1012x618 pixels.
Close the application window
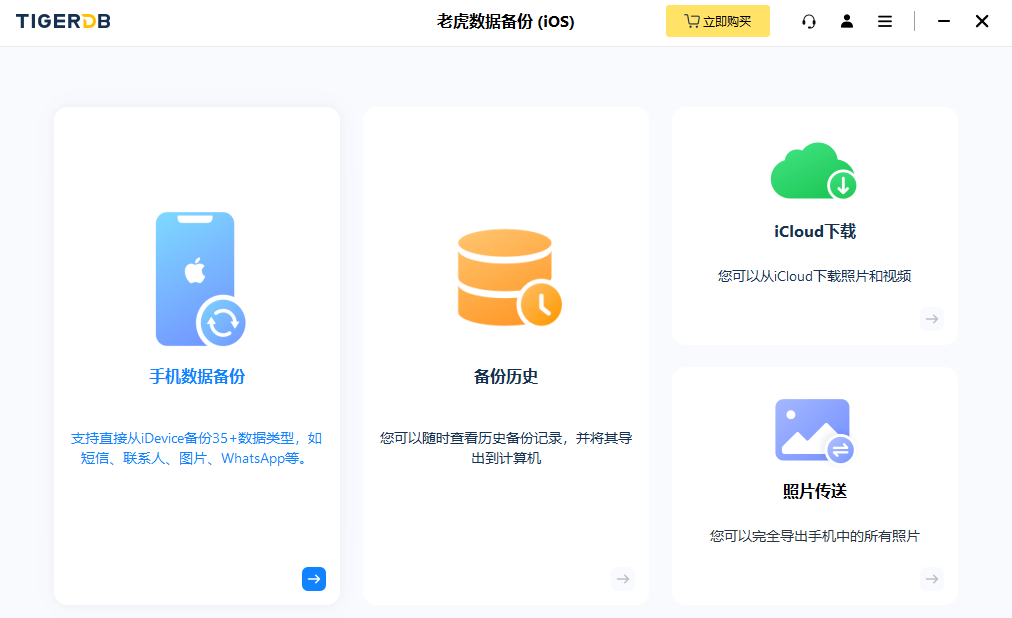pyautogui.click(x=982, y=21)
